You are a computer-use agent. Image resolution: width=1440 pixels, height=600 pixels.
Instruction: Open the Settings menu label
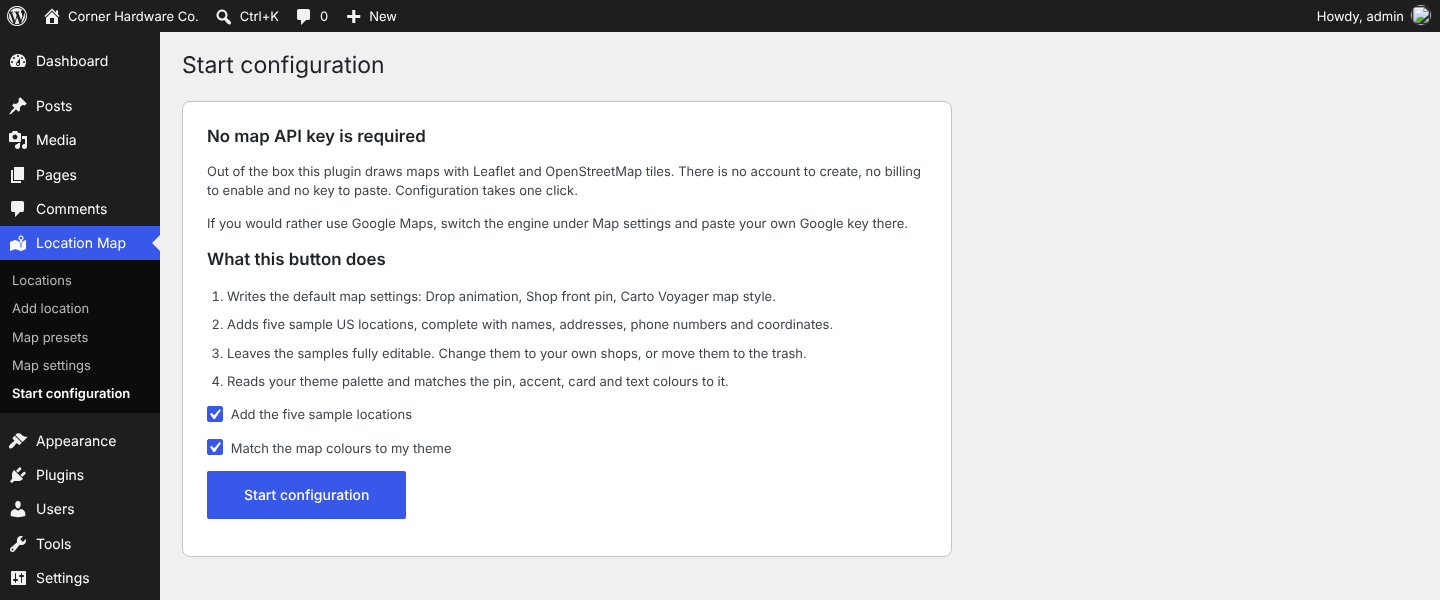(x=63, y=578)
